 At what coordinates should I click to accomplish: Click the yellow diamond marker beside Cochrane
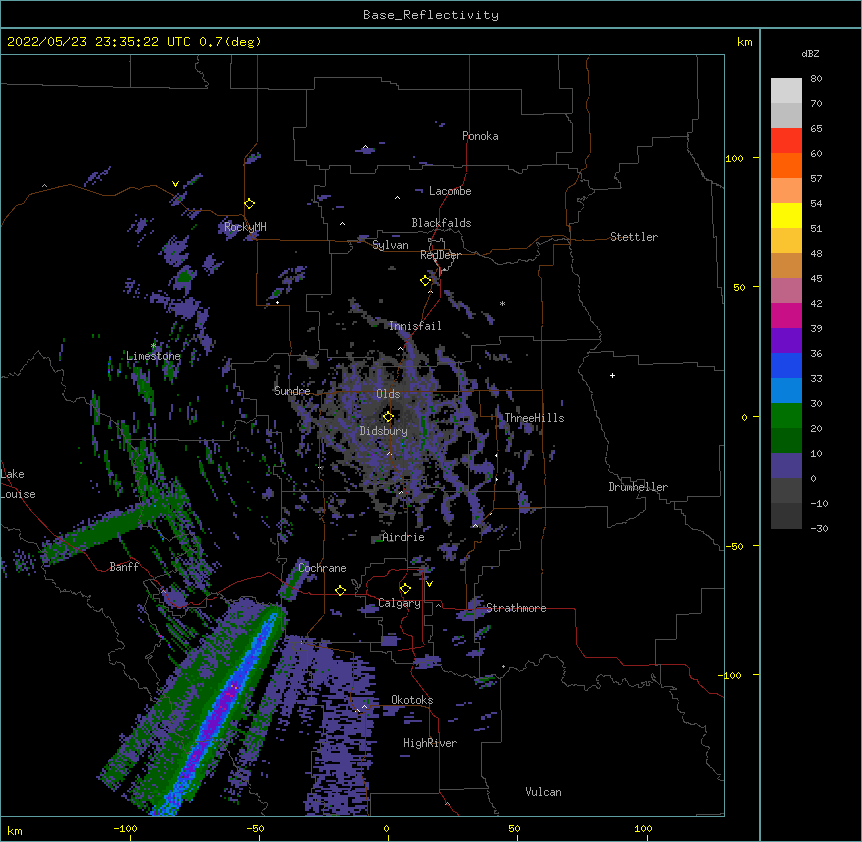pos(340,590)
